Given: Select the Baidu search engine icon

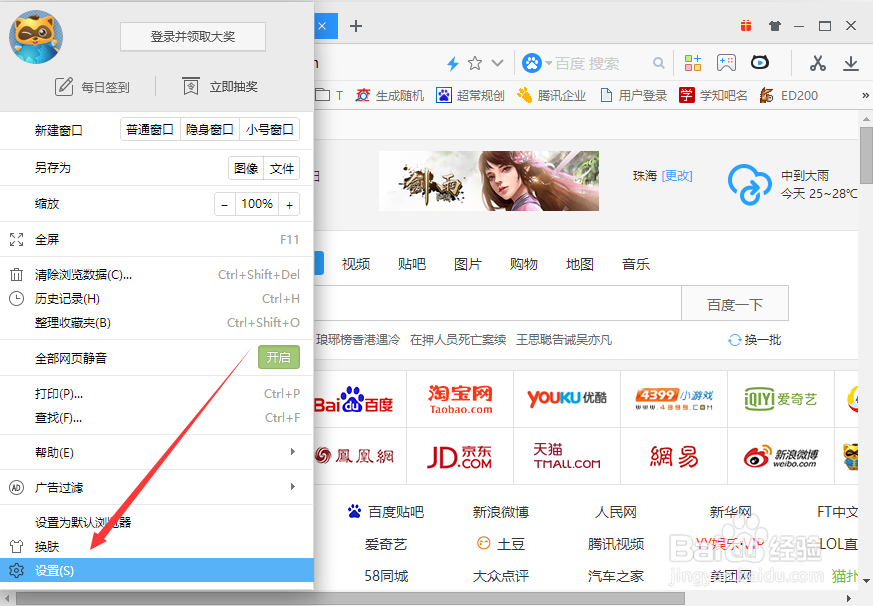Looking at the screenshot, I should [530, 61].
